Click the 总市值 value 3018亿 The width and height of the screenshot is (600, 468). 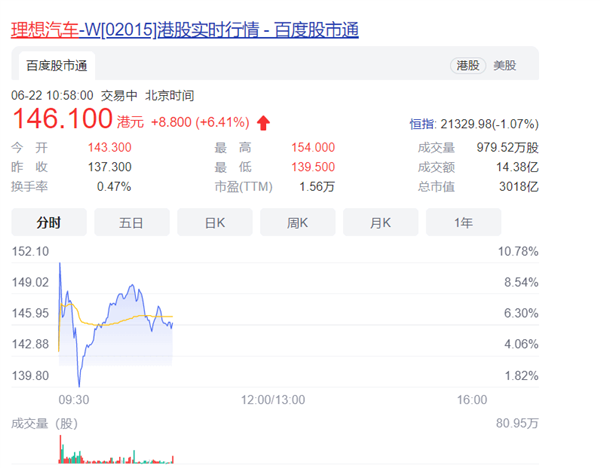pyautogui.click(x=519, y=187)
